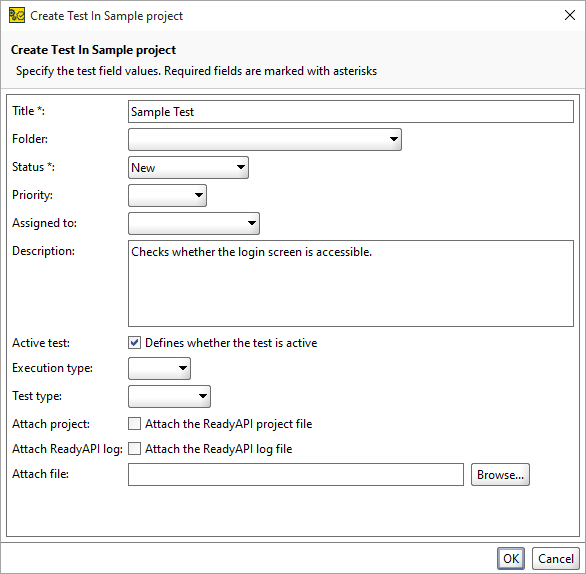Click the 'Attach ReadyAPI log:' label

pos(67,449)
